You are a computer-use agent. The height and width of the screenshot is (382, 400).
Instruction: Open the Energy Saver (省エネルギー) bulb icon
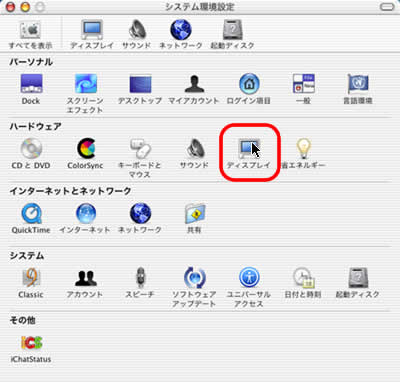point(304,148)
